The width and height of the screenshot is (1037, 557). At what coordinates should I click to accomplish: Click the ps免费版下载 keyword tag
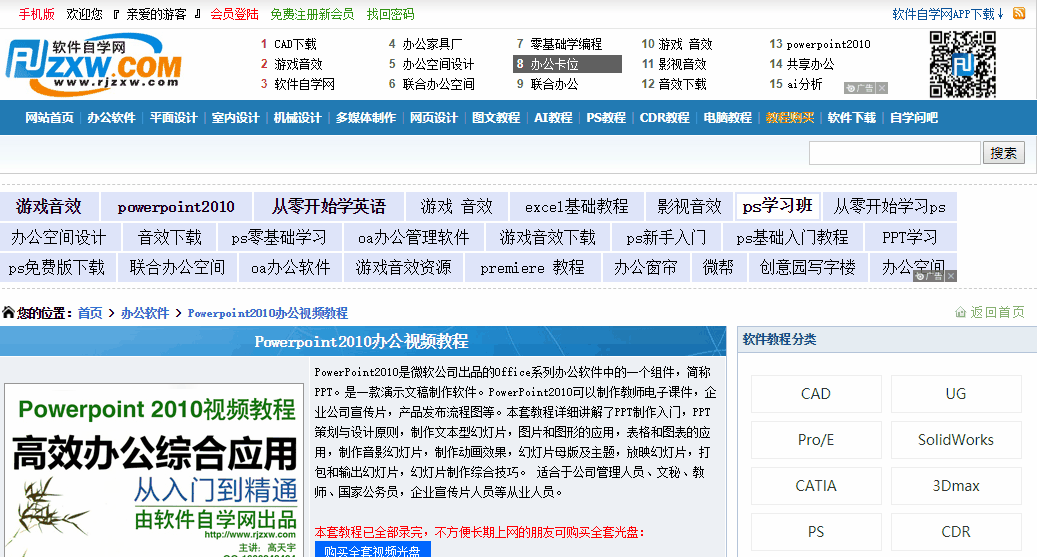pyautogui.click(x=57, y=267)
